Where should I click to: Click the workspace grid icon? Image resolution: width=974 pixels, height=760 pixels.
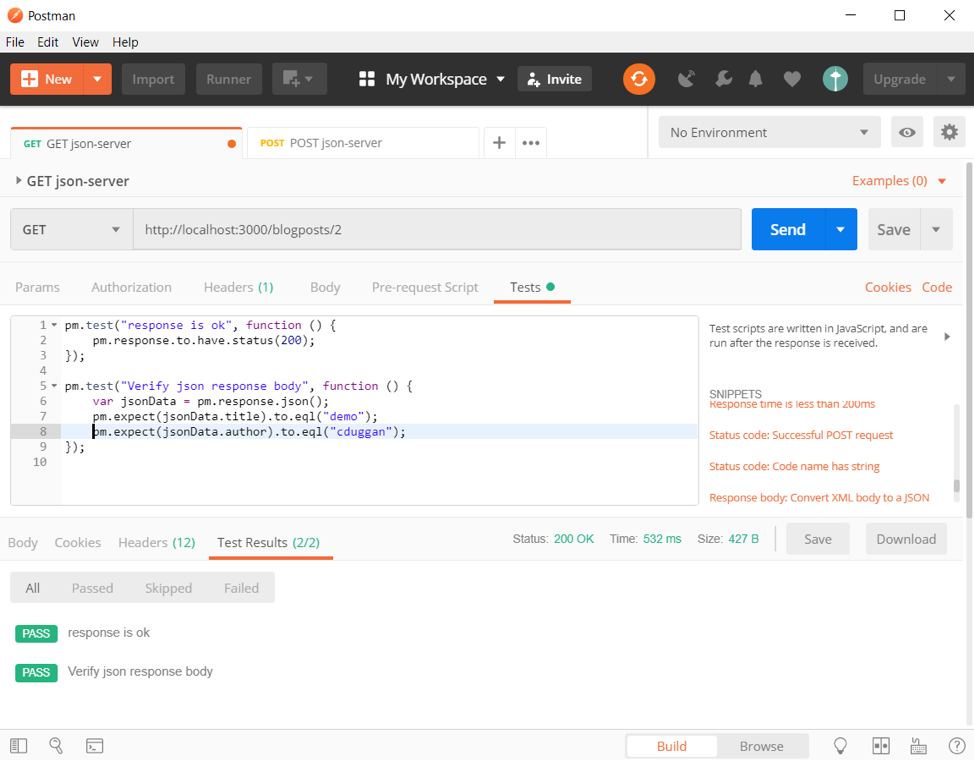click(x=366, y=79)
